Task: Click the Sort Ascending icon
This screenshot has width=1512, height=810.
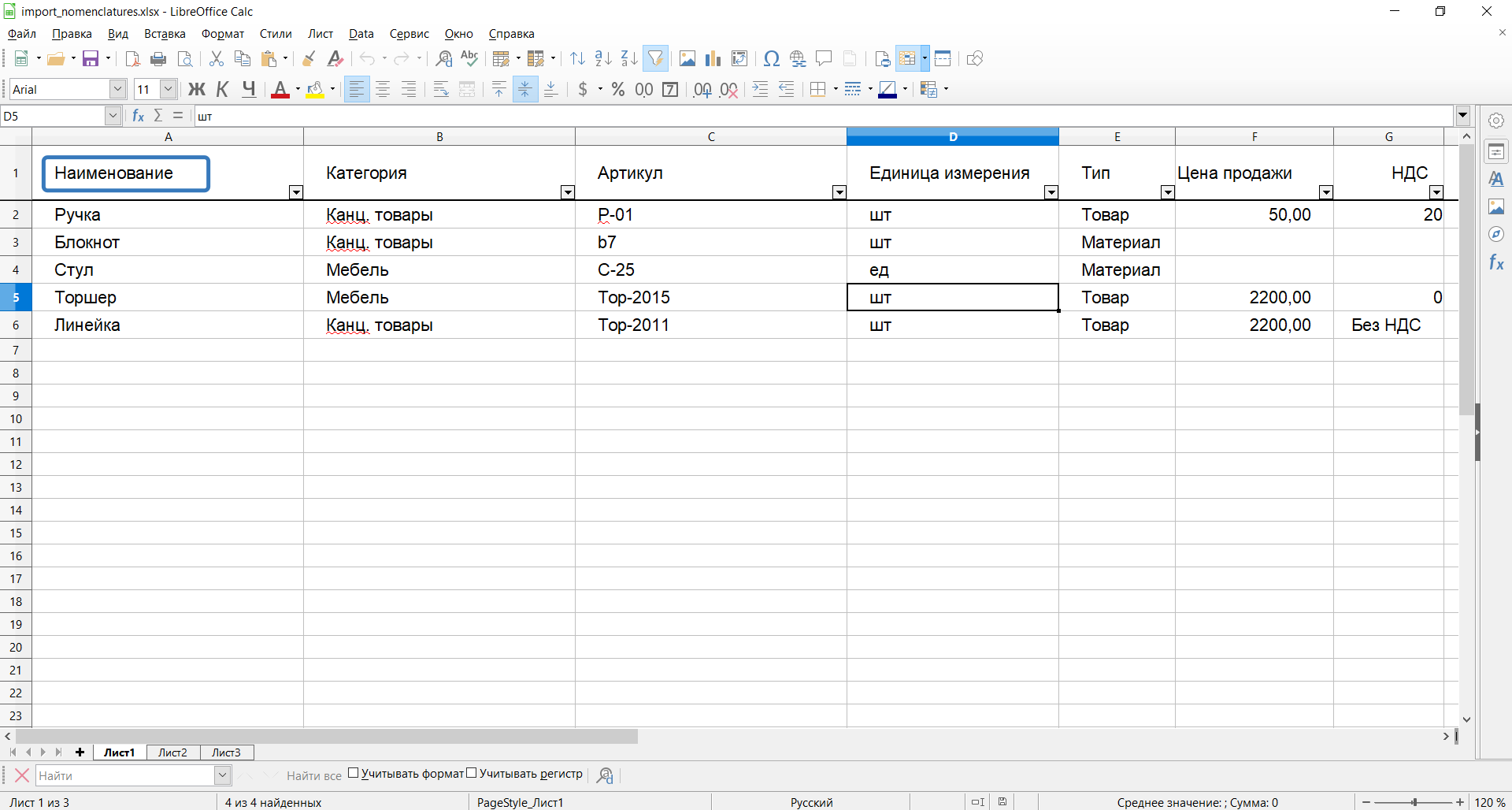Action: tap(603, 59)
